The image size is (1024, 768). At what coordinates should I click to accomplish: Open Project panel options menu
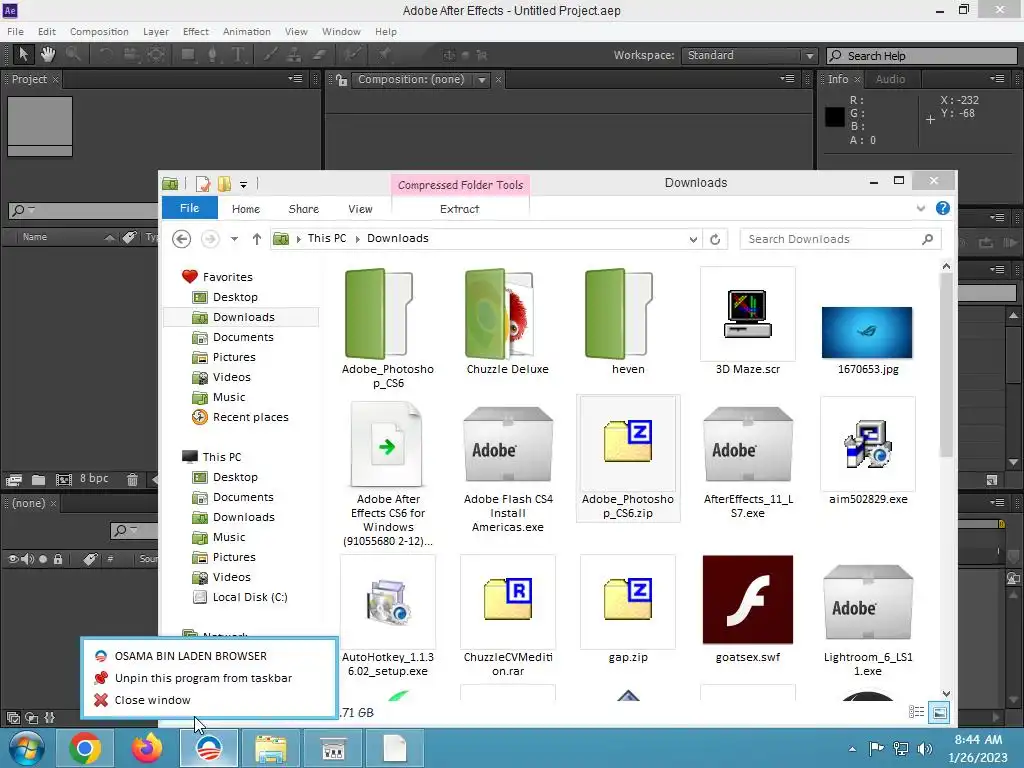pos(295,79)
